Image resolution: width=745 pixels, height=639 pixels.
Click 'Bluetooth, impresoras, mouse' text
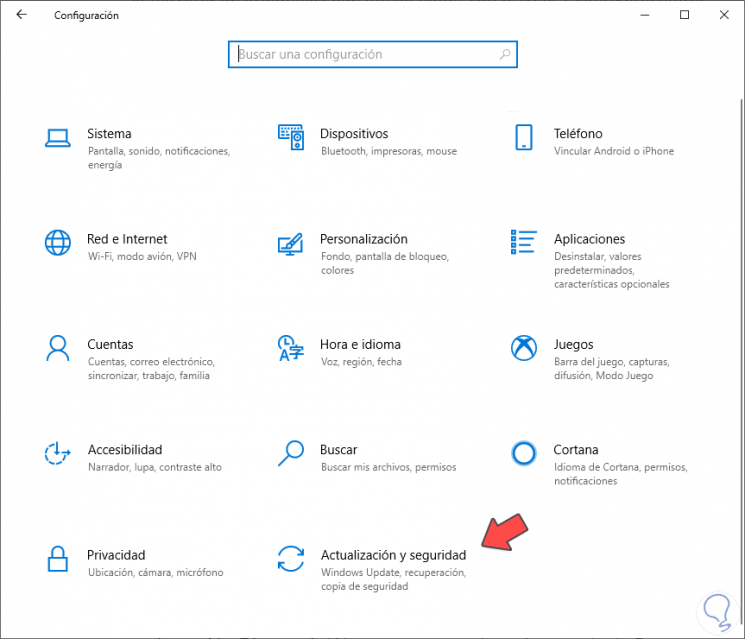pyautogui.click(x=389, y=151)
